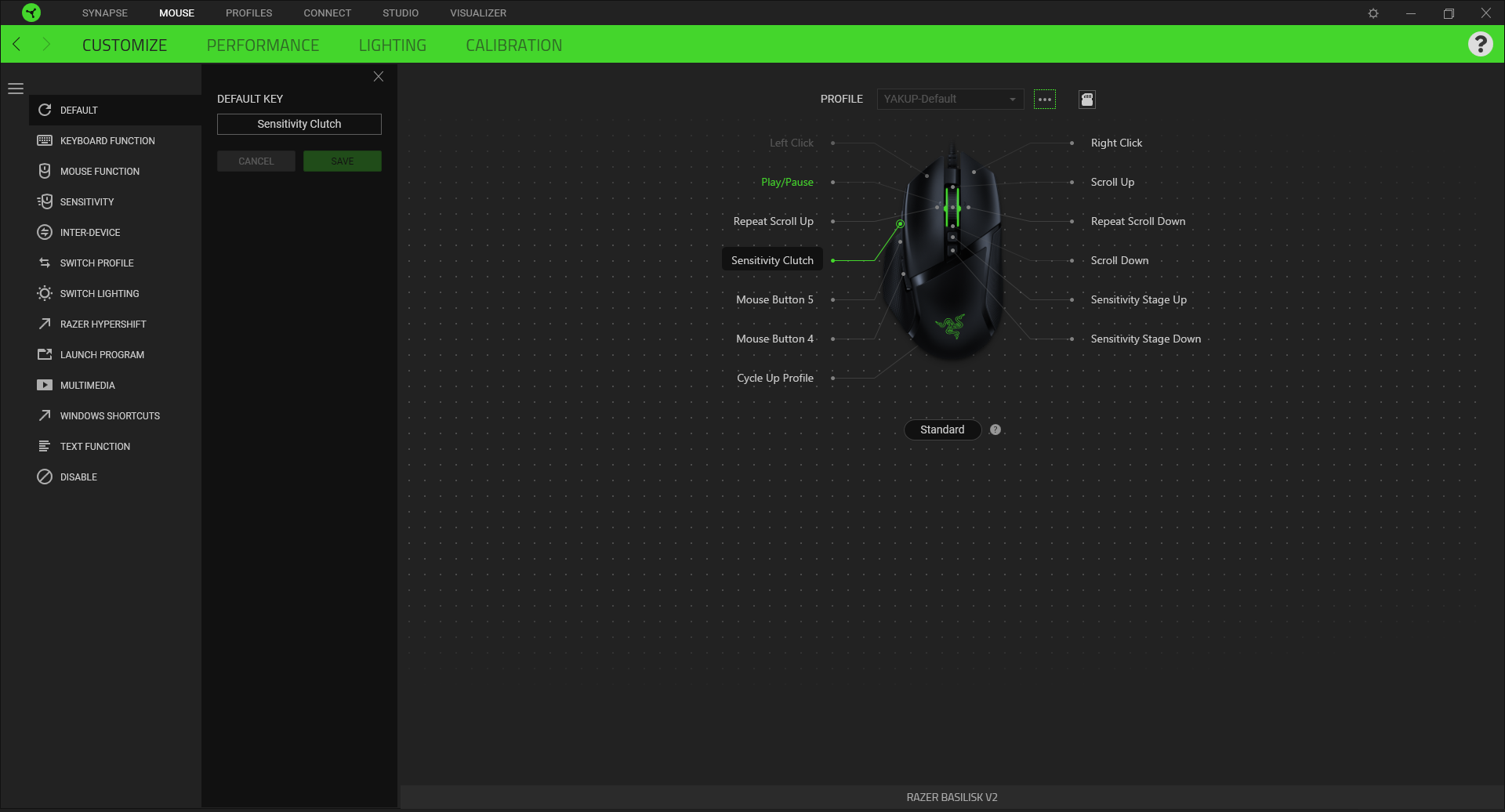Click the Switch Lighting sun icon
The width and height of the screenshot is (1505, 812).
tap(45, 293)
